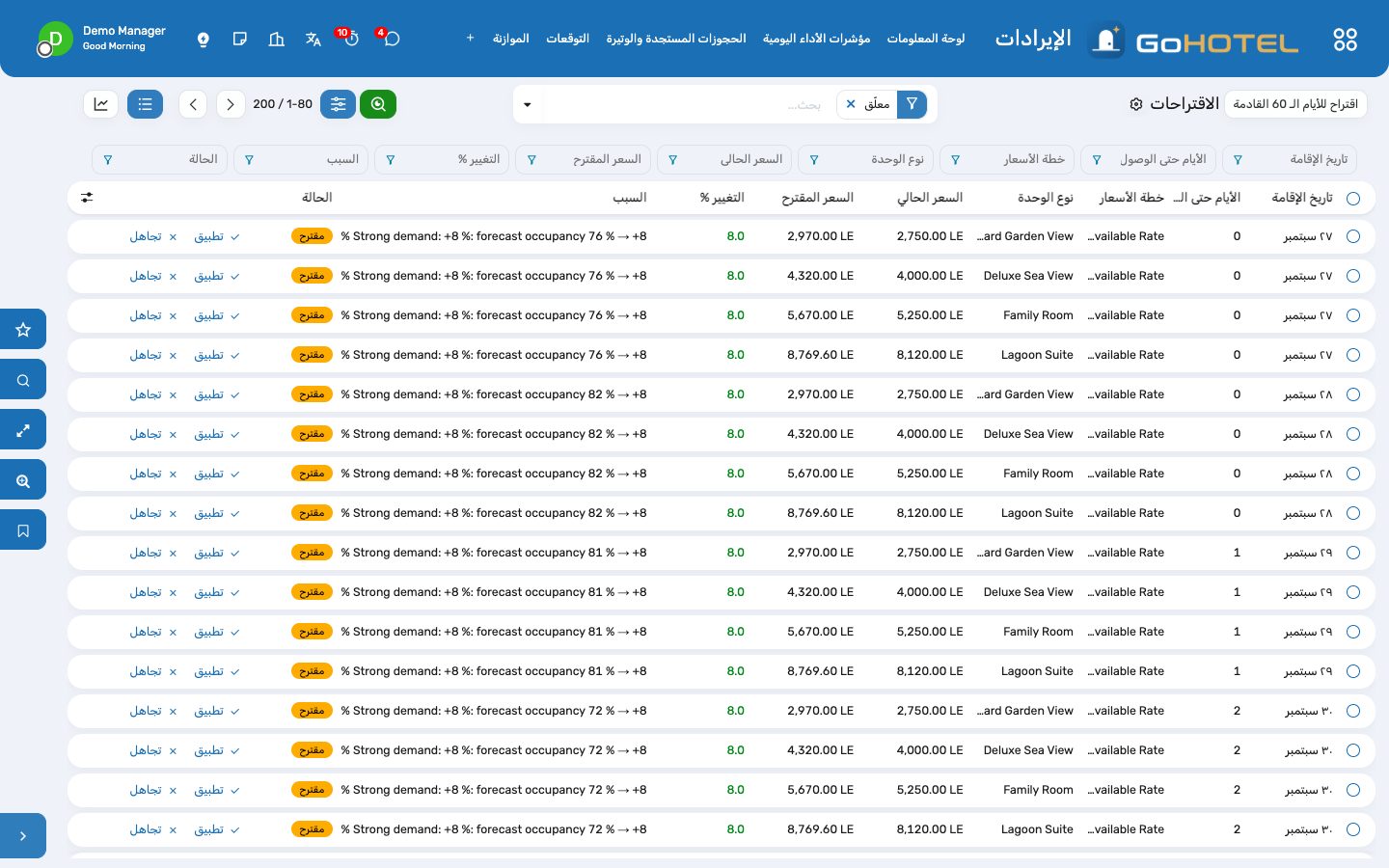The width and height of the screenshot is (1389, 868).
Task: Open the apps grid menu icon
Action: [x=1345, y=40]
